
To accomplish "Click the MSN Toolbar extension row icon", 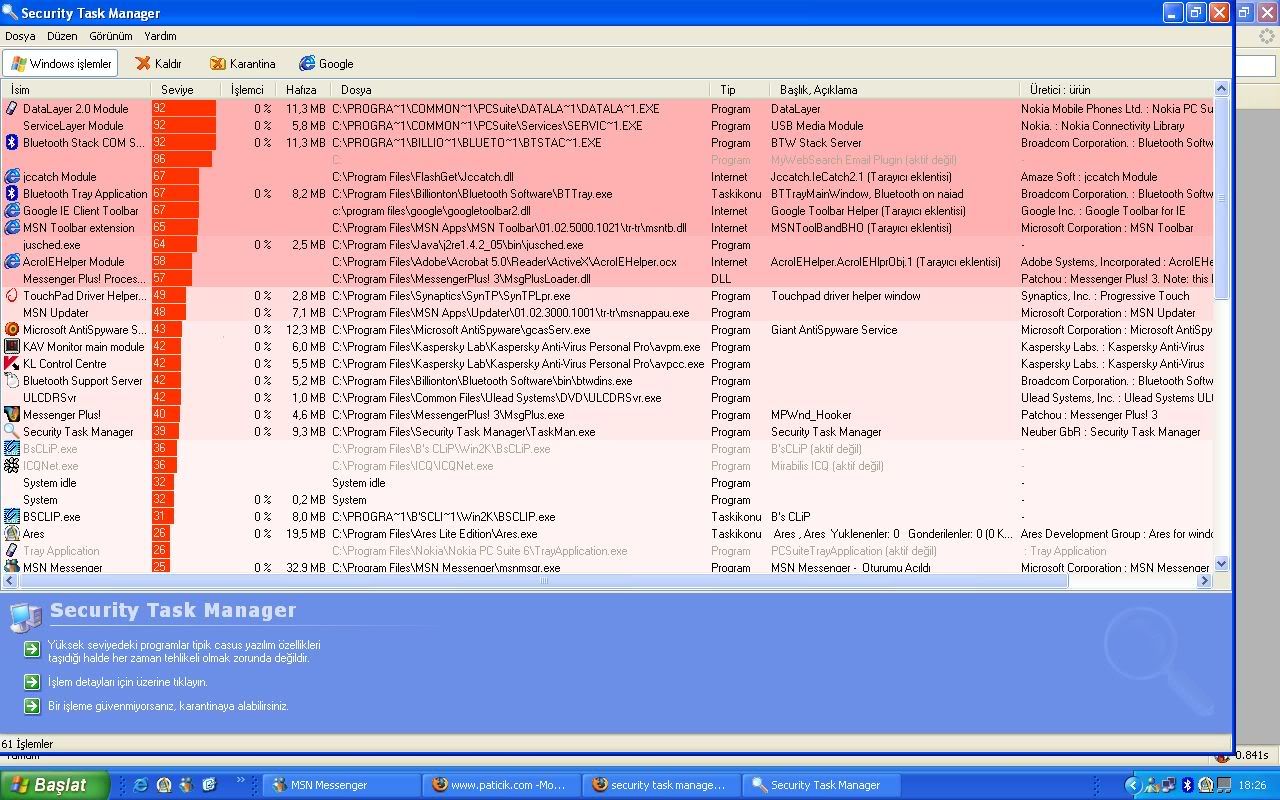I will [12, 228].
